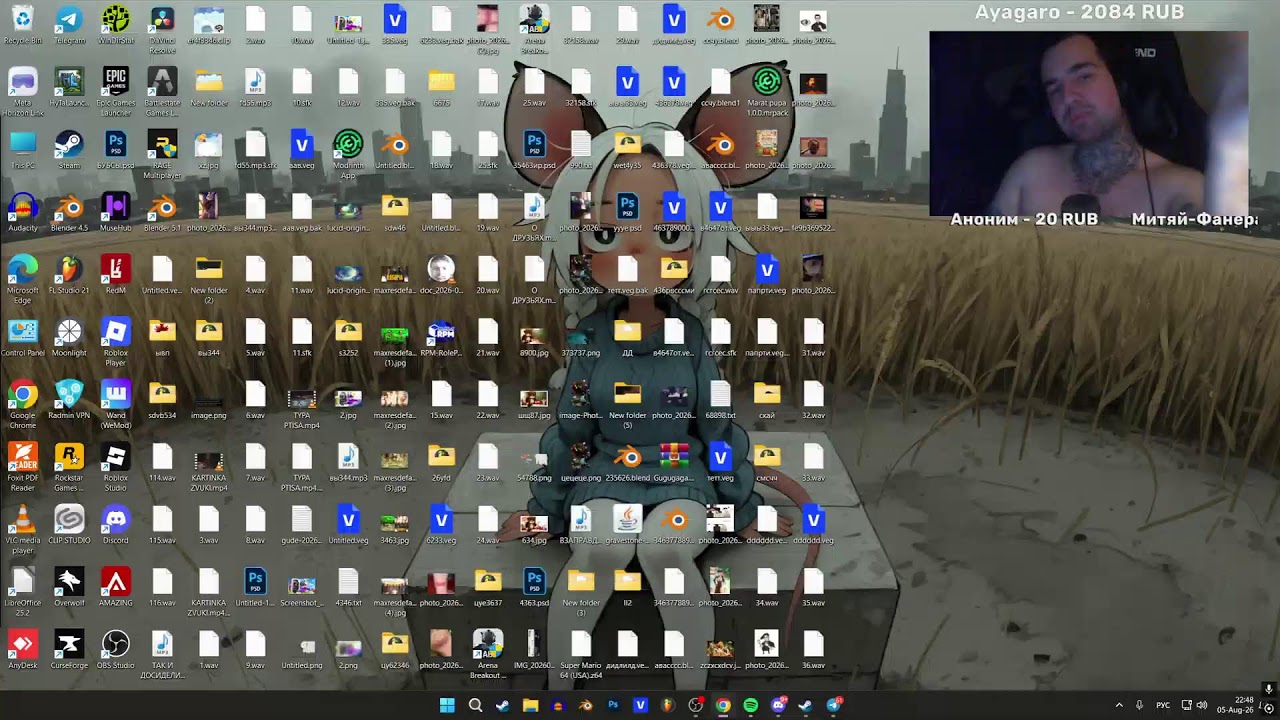Open Windows Start menu in taskbar
Screen dimensions: 1280x720
coord(447,705)
